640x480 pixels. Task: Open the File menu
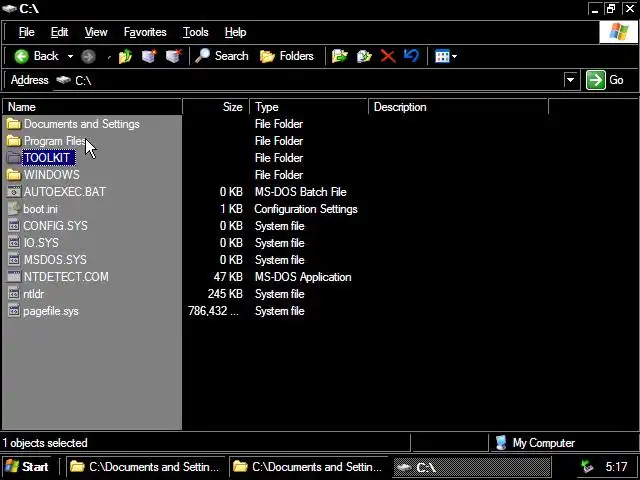[x=27, y=32]
